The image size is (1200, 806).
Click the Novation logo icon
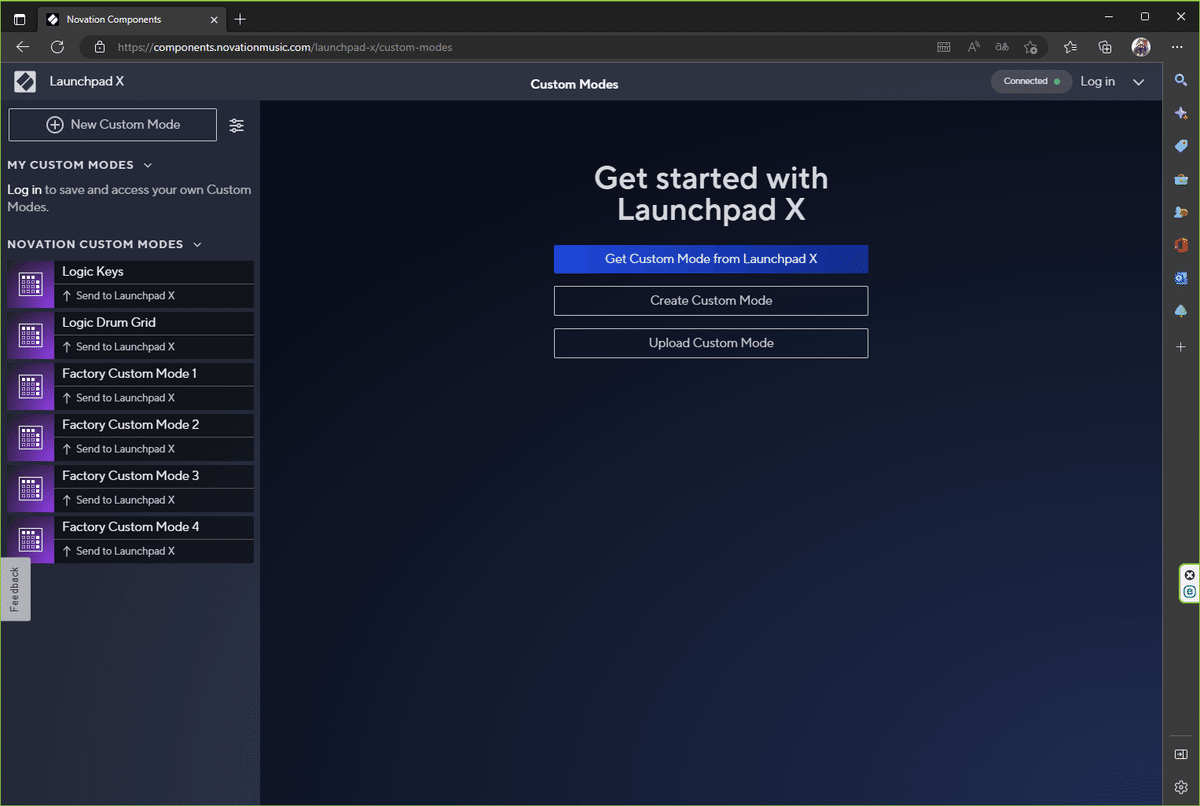[x=25, y=82]
